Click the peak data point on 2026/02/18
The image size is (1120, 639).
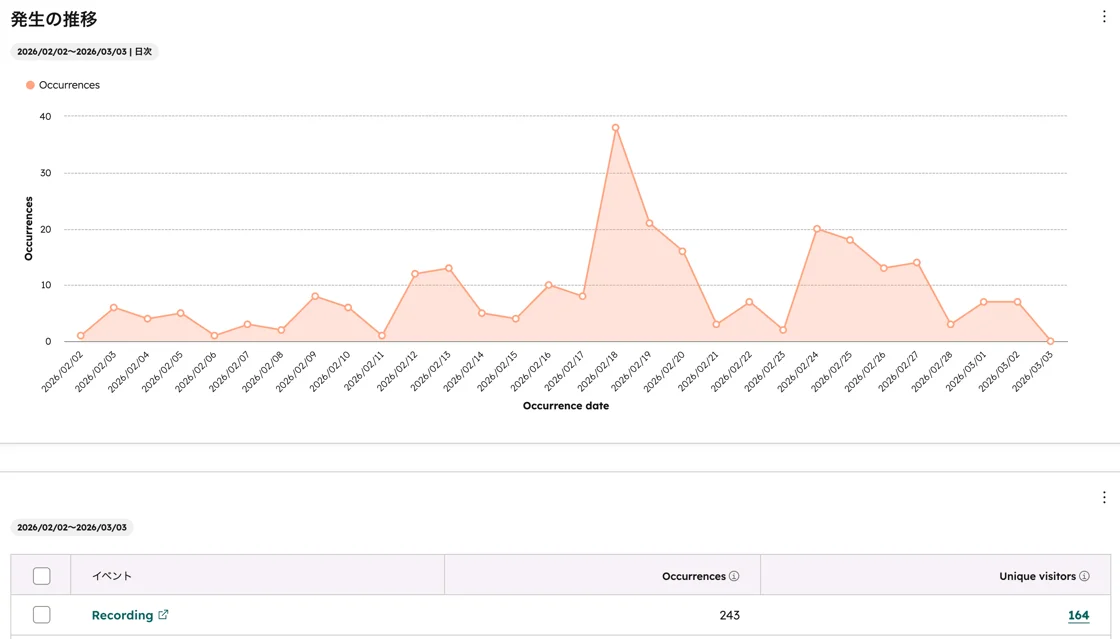point(616,128)
